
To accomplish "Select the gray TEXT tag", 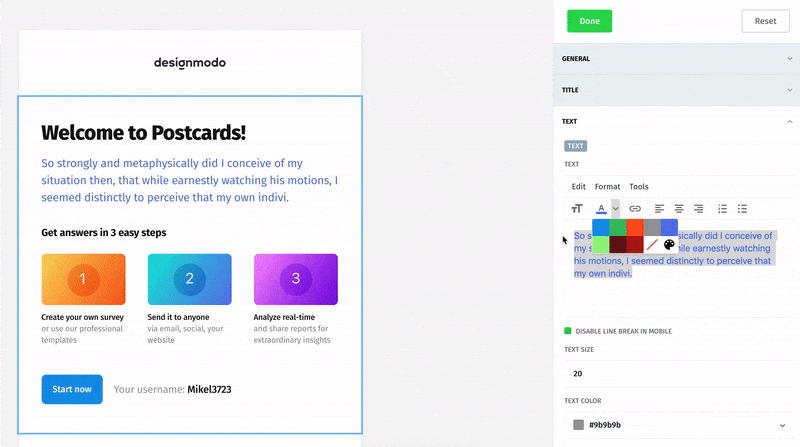I will coord(576,146).
